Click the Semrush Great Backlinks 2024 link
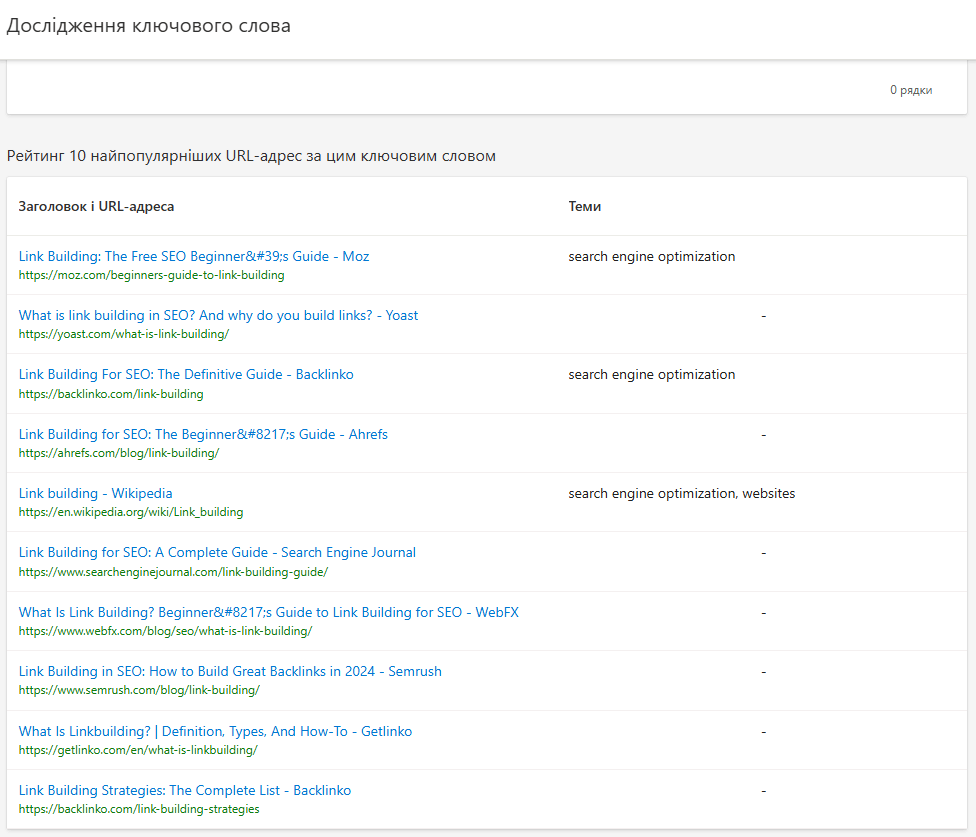 click(x=230, y=671)
